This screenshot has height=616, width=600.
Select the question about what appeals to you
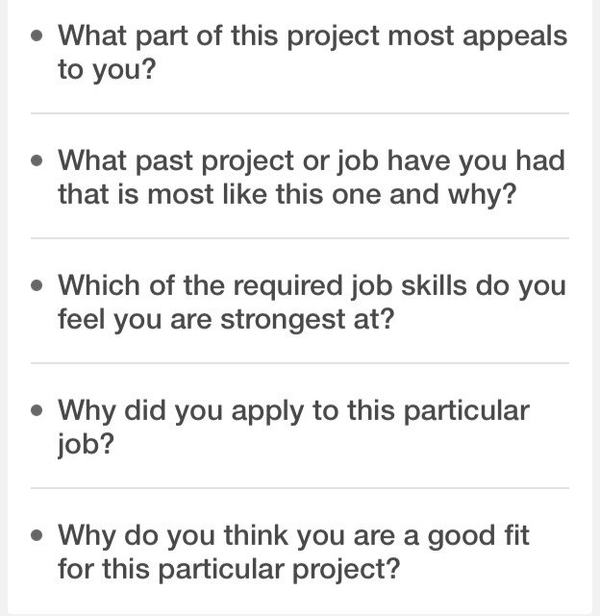(300, 54)
